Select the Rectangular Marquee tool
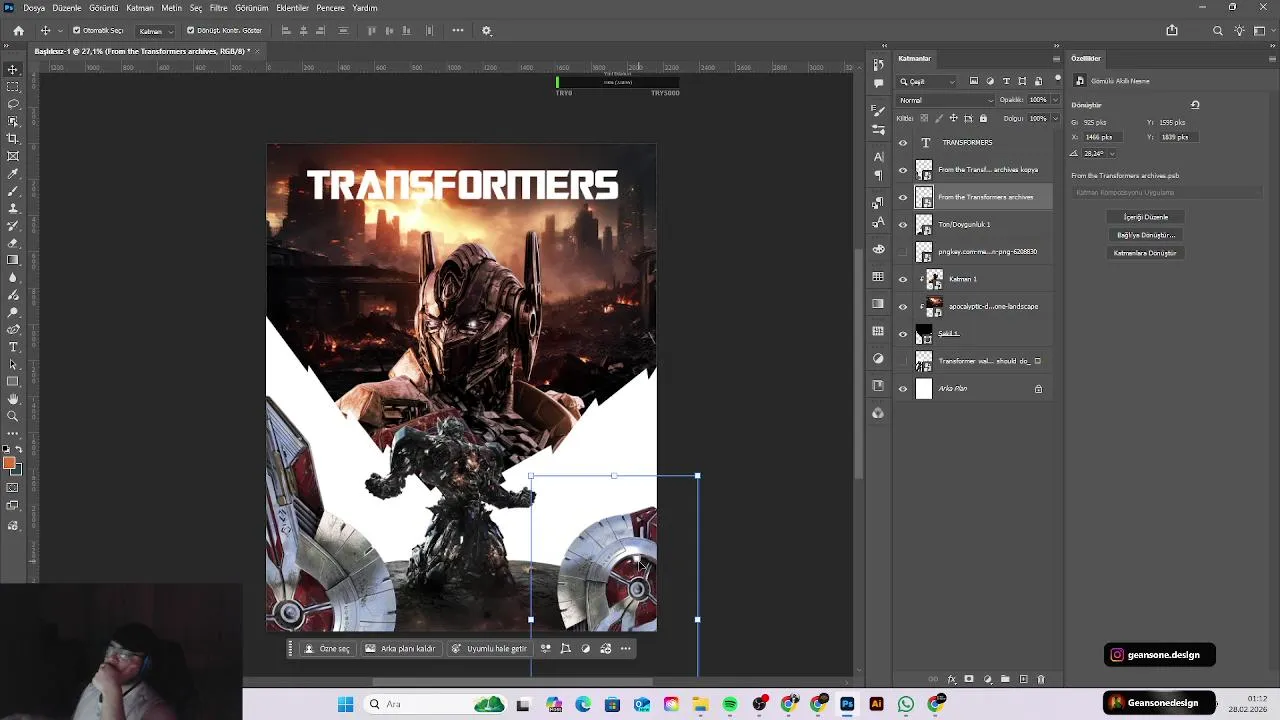1280x720 pixels. (x=13, y=87)
